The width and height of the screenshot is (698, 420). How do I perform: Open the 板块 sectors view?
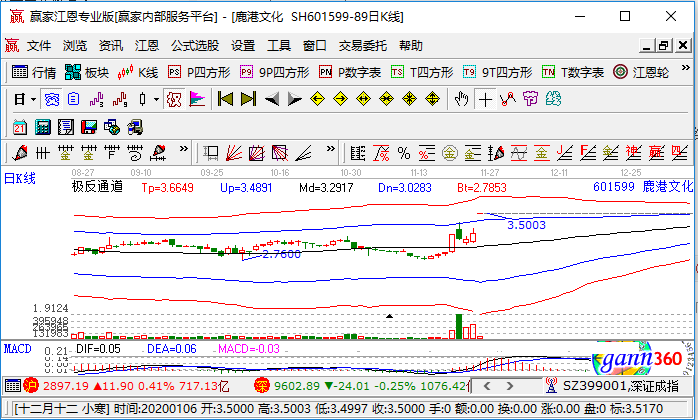87,72
